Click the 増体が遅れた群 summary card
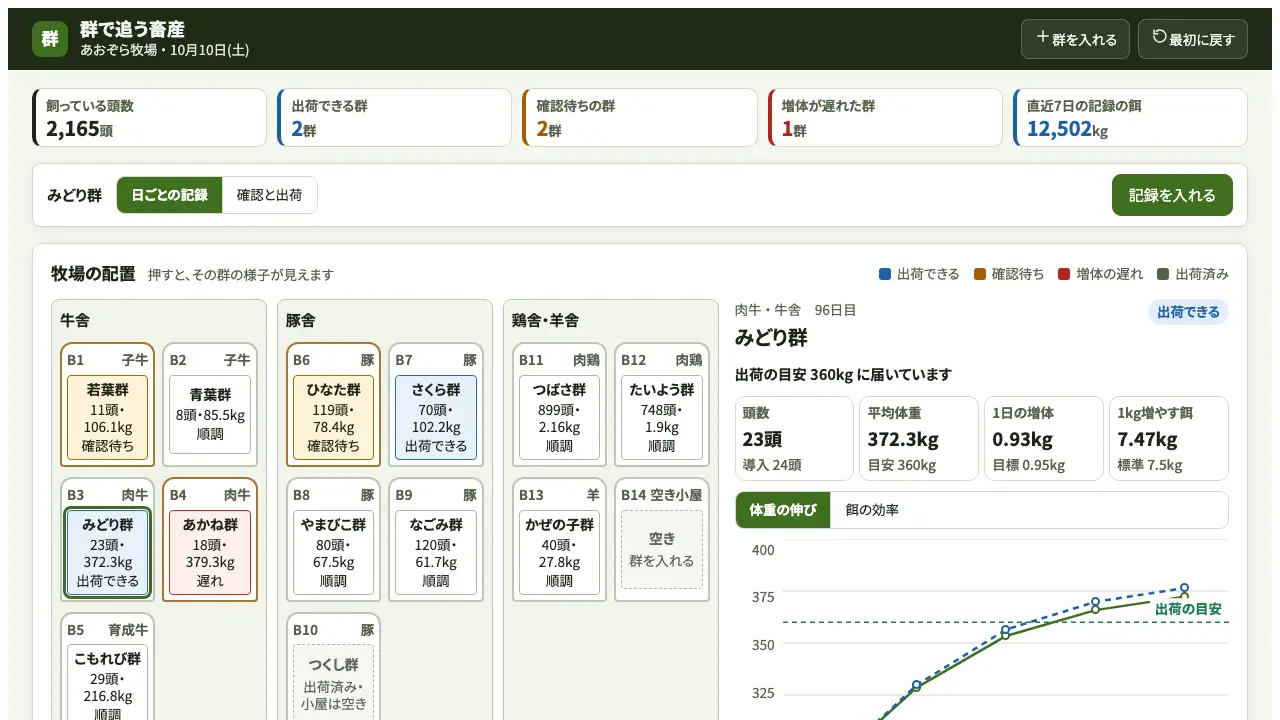This screenshot has width=1280, height=720. click(885, 117)
